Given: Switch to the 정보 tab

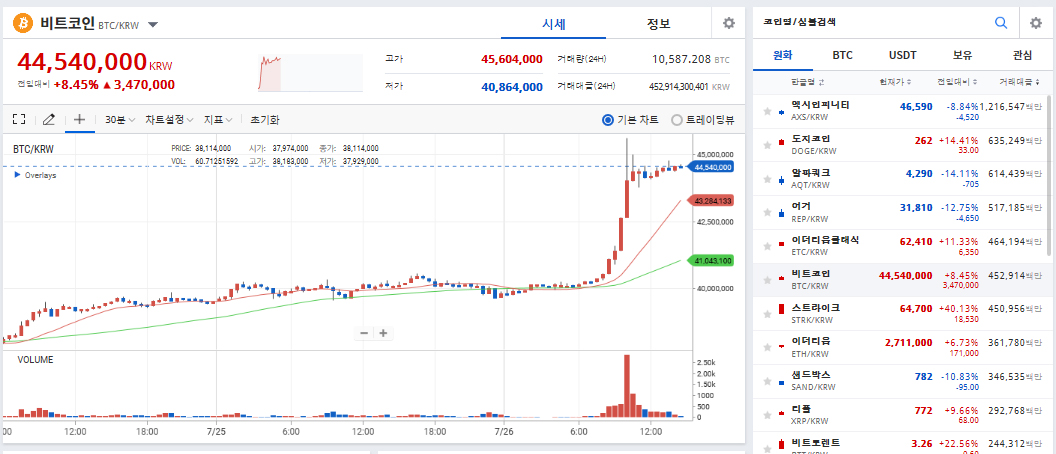Looking at the screenshot, I should tap(658, 23).
